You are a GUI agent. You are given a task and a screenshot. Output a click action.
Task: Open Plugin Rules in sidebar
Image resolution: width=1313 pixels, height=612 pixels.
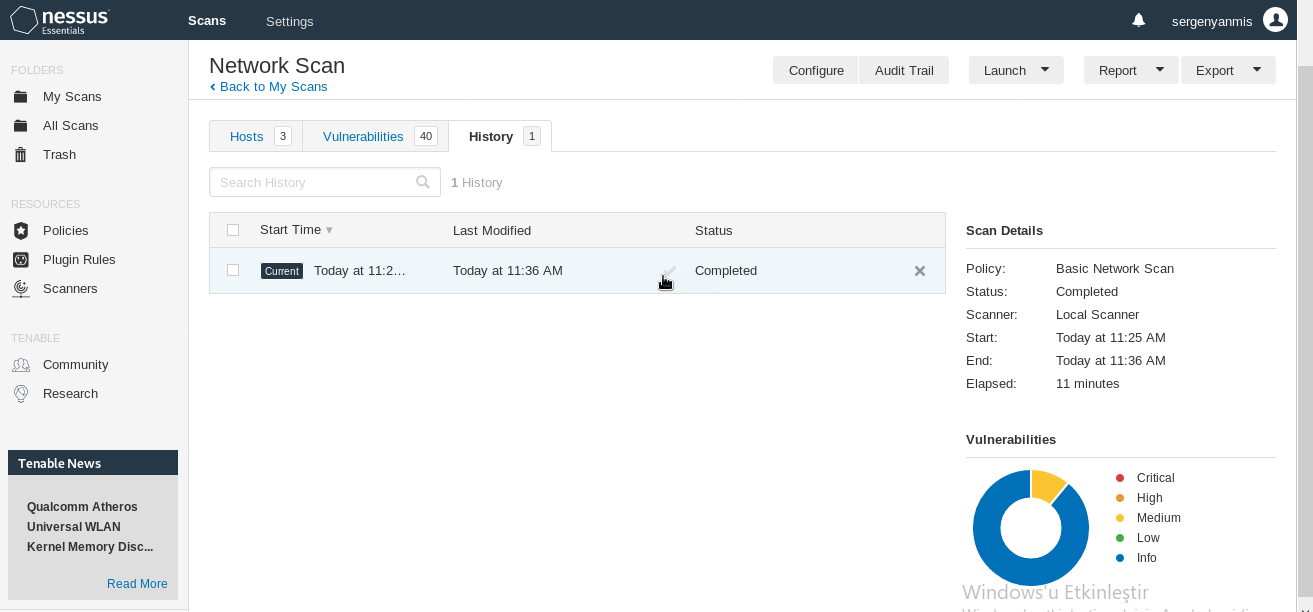(x=79, y=260)
